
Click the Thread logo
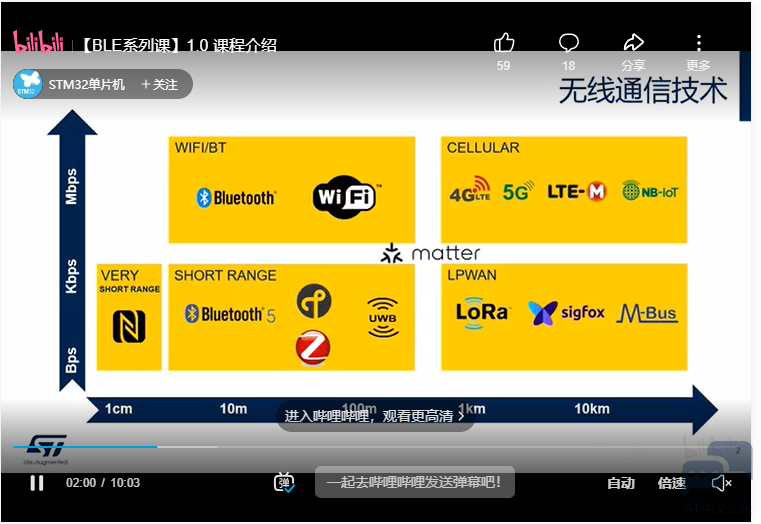click(314, 301)
